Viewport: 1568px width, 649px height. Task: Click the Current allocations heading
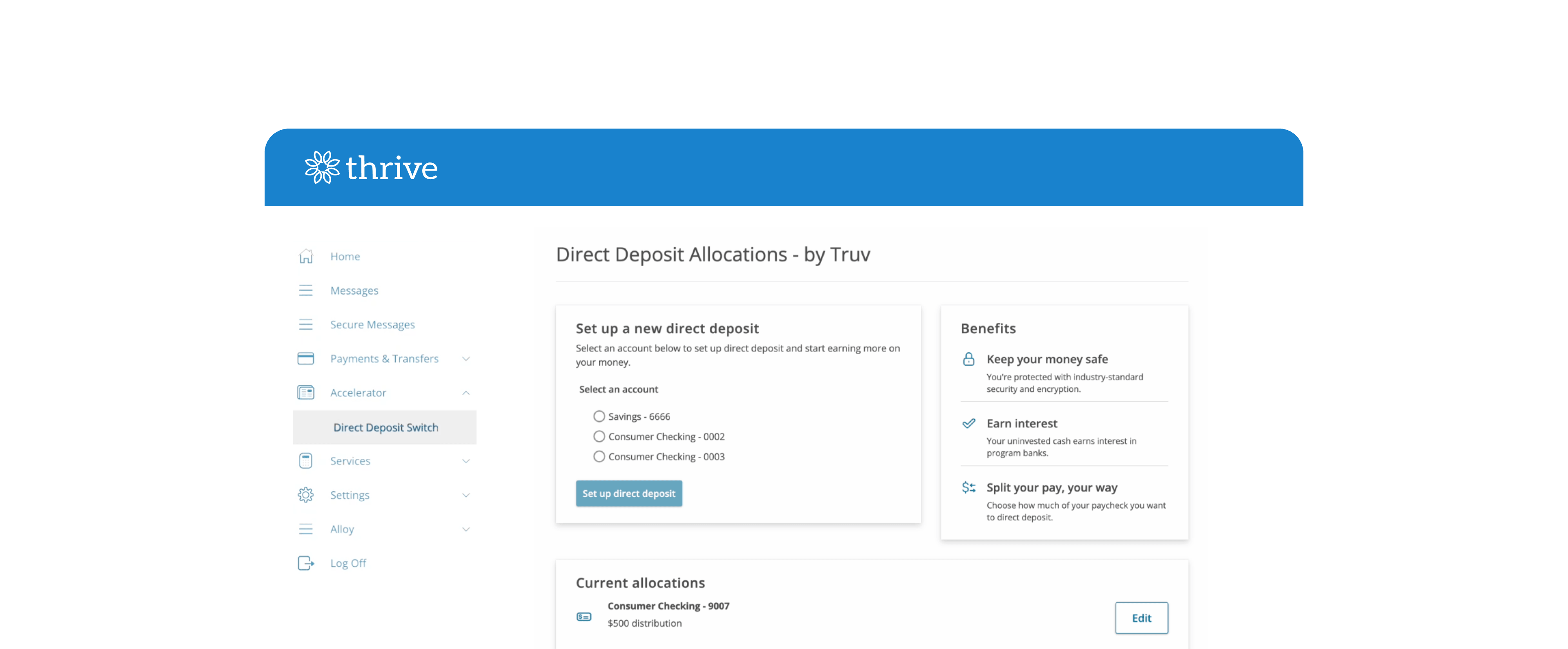tap(640, 583)
